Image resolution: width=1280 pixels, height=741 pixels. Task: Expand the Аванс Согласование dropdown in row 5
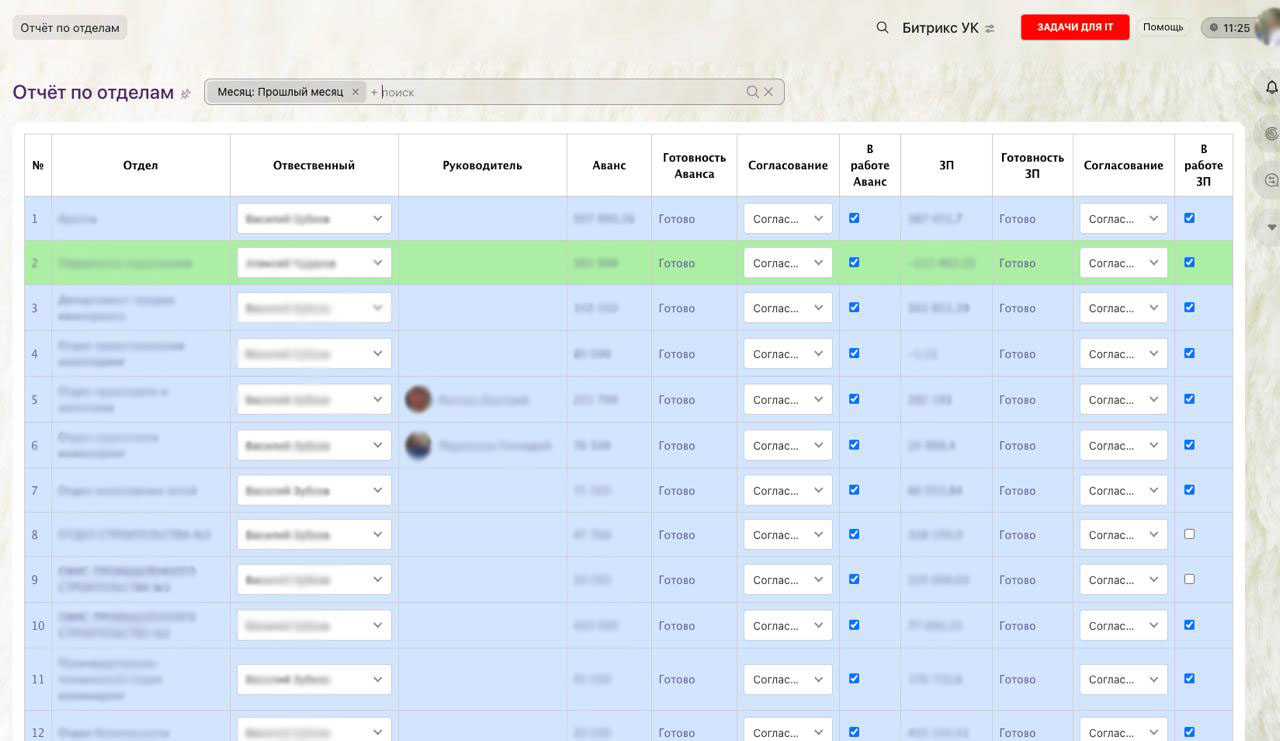point(787,400)
